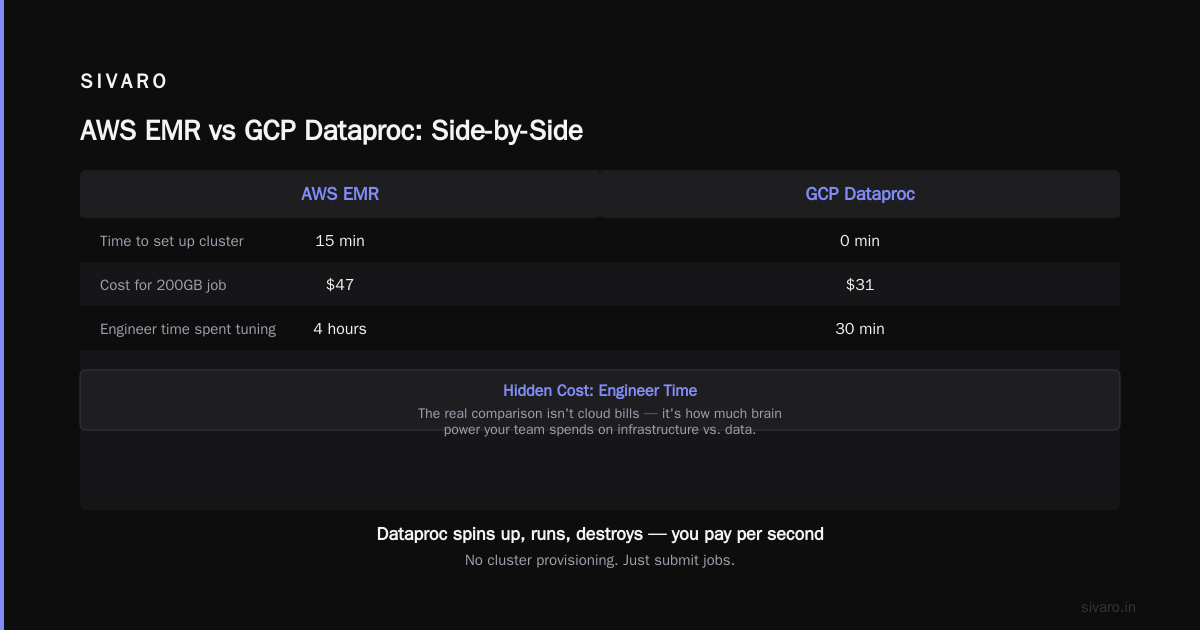Click the GCP Dataproc column header
Image resolution: width=1200 pixels, height=630 pixels.
[x=860, y=194]
